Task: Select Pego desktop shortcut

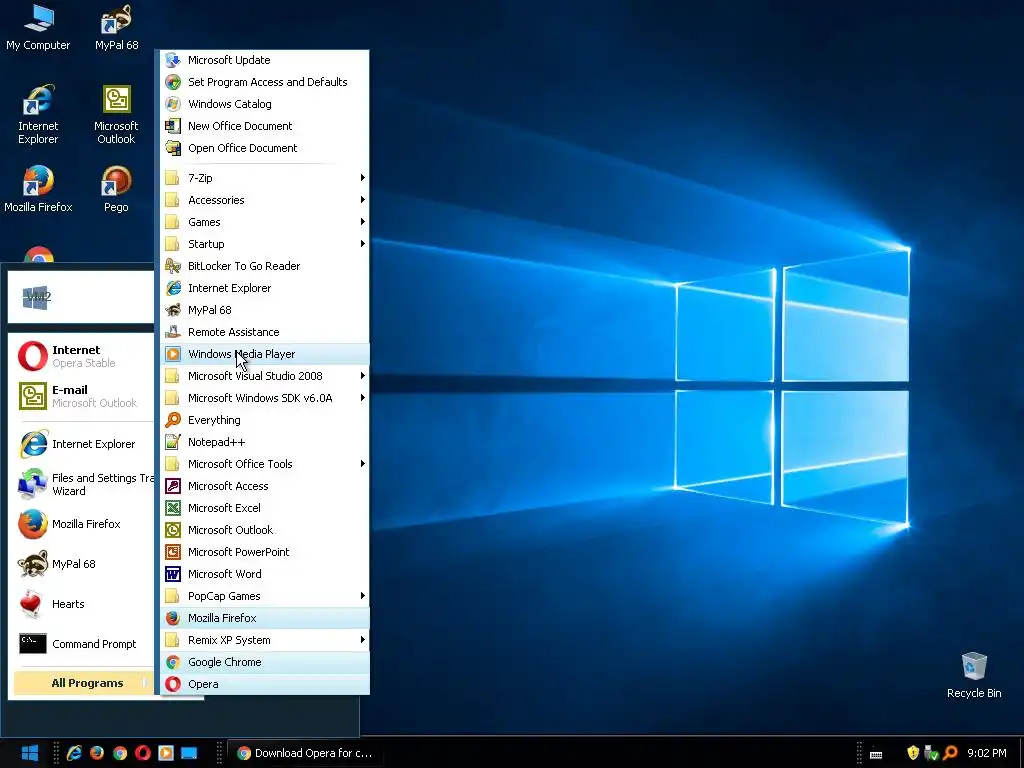Action: [x=116, y=189]
